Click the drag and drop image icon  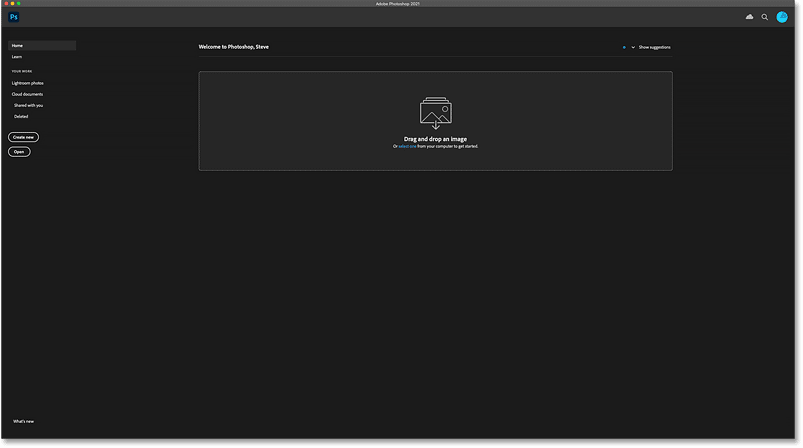435,113
